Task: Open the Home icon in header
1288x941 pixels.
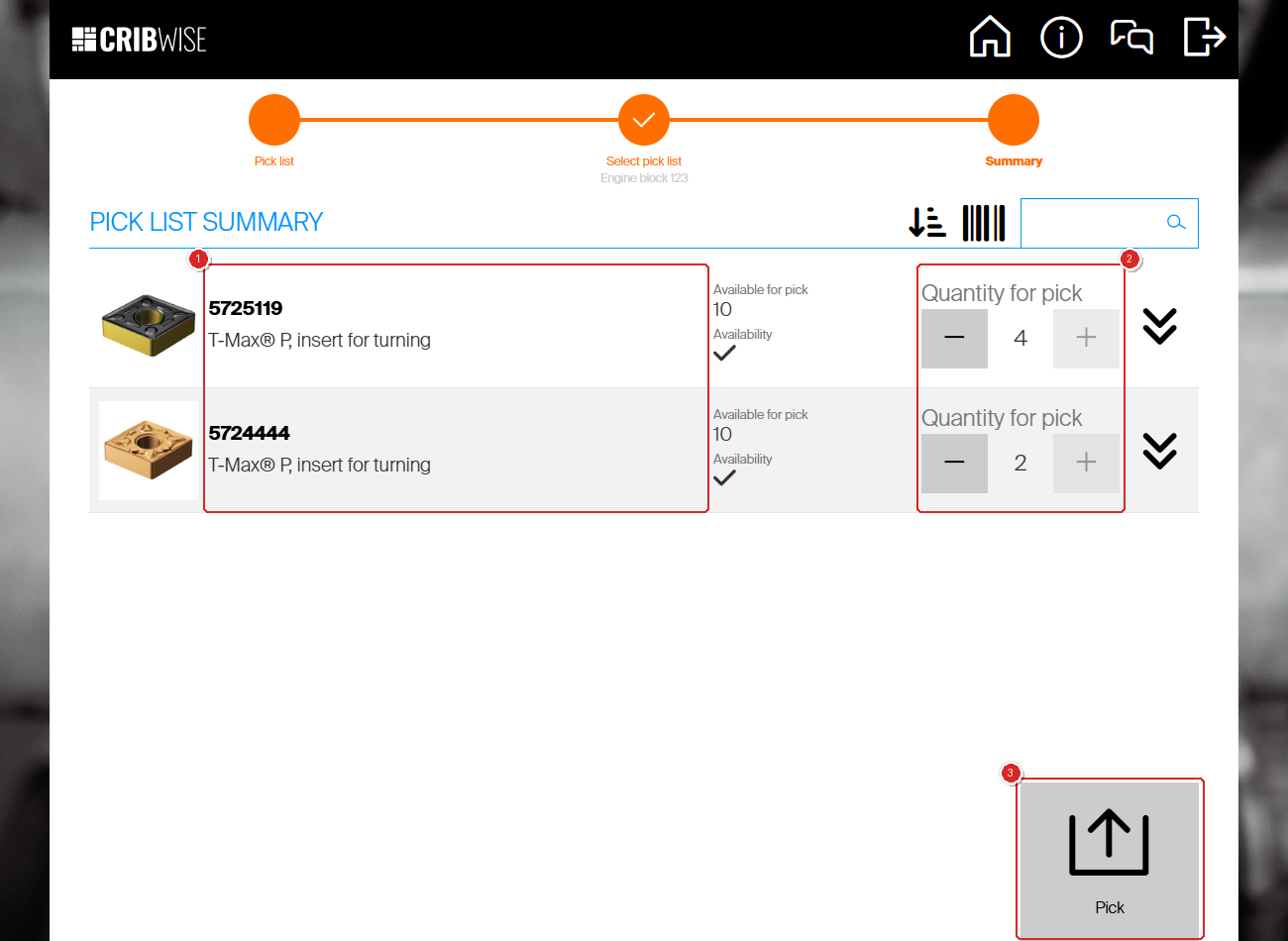Action: [990, 38]
